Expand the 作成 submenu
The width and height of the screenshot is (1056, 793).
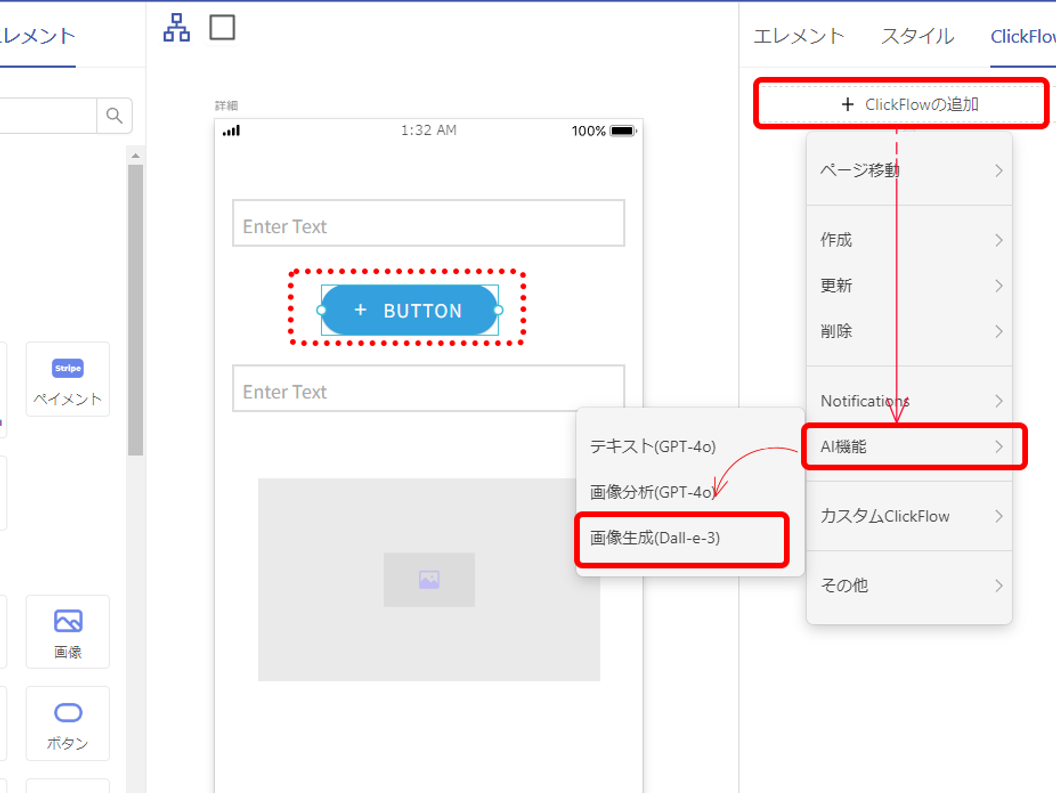point(909,240)
